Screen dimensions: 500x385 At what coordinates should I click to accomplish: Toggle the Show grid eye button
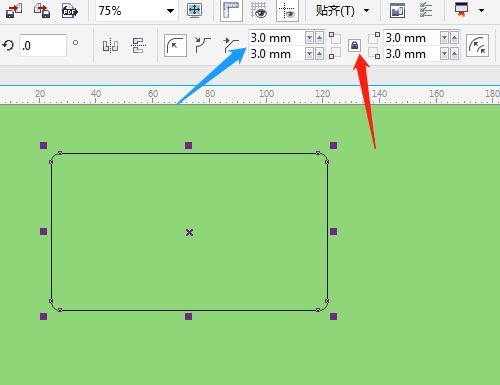click(259, 10)
